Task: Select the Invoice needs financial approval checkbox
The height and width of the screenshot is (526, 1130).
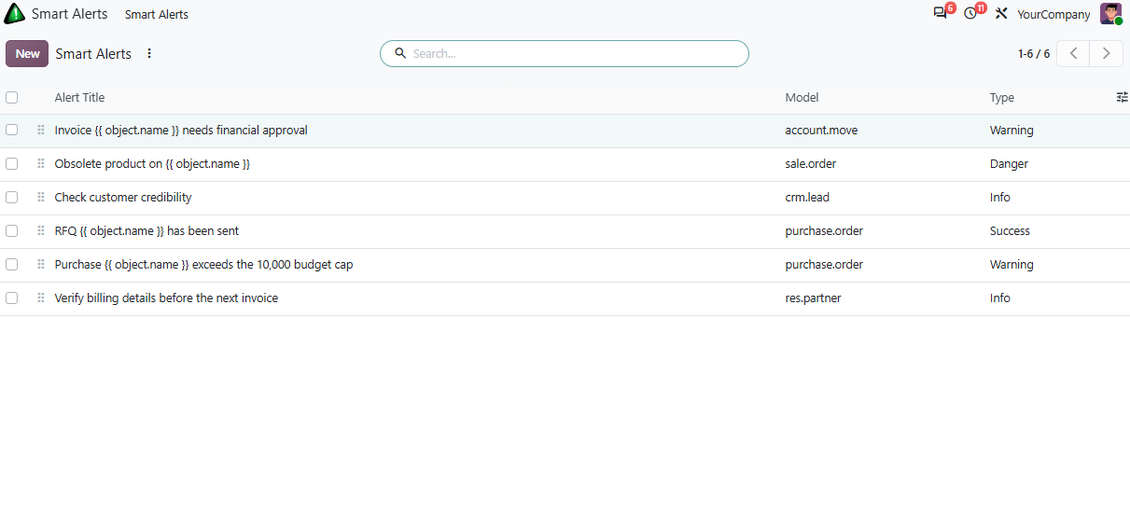Action: coord(12,130)
